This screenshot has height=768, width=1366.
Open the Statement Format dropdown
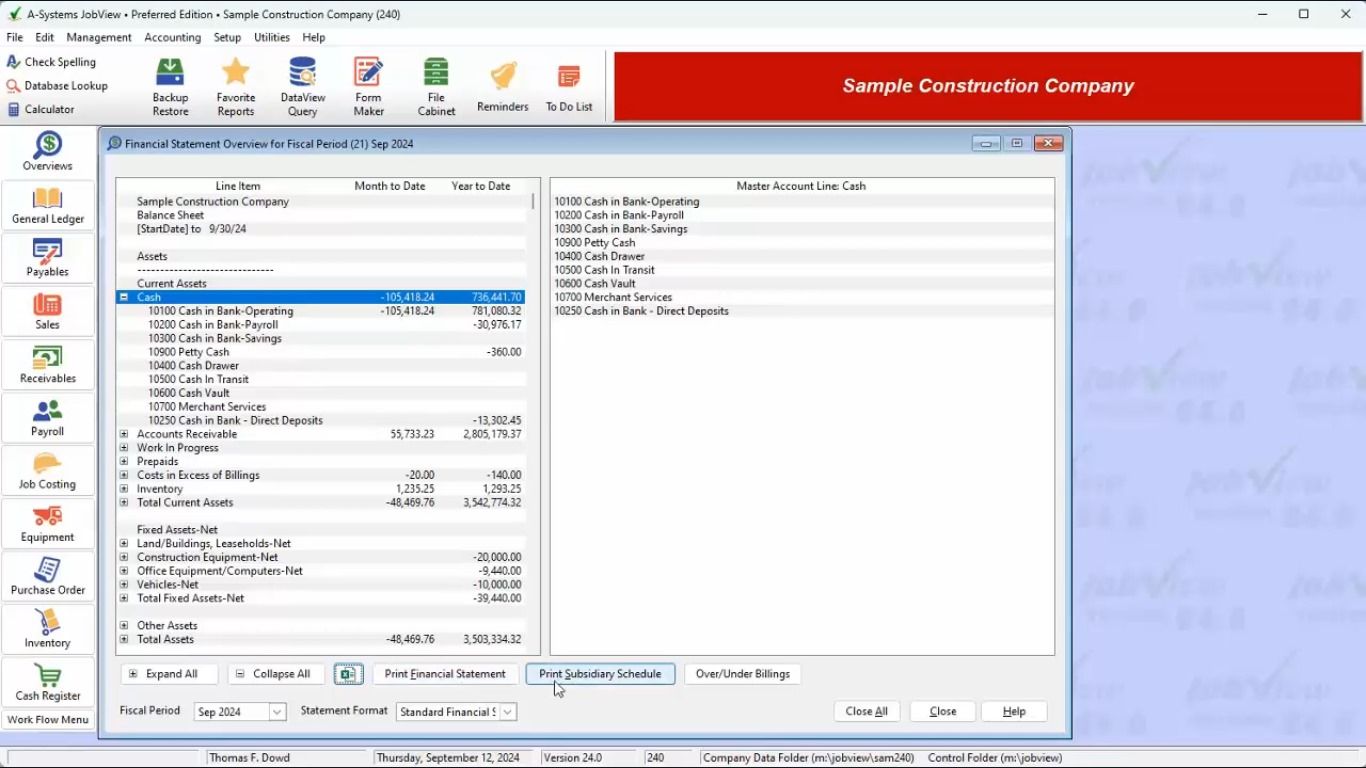pos(508,712)
